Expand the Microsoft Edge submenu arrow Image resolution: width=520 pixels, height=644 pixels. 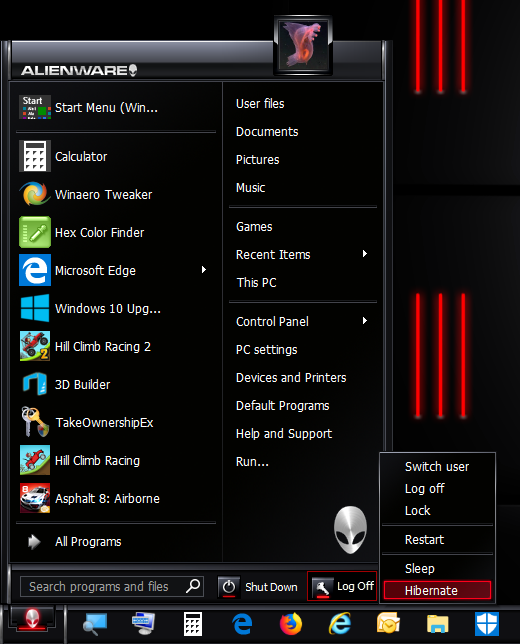click(204, 270)
